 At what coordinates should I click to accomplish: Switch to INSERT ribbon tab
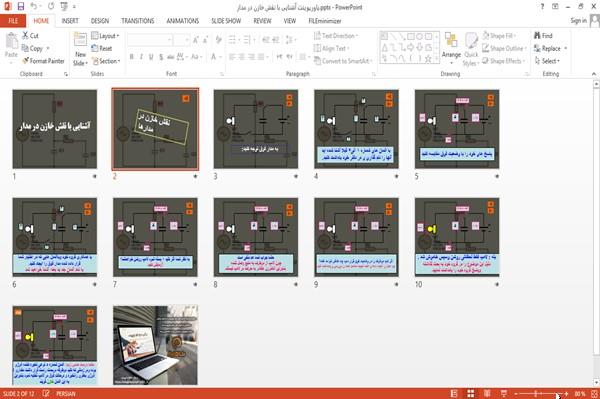pyautogui.click(x=70, y=21)
